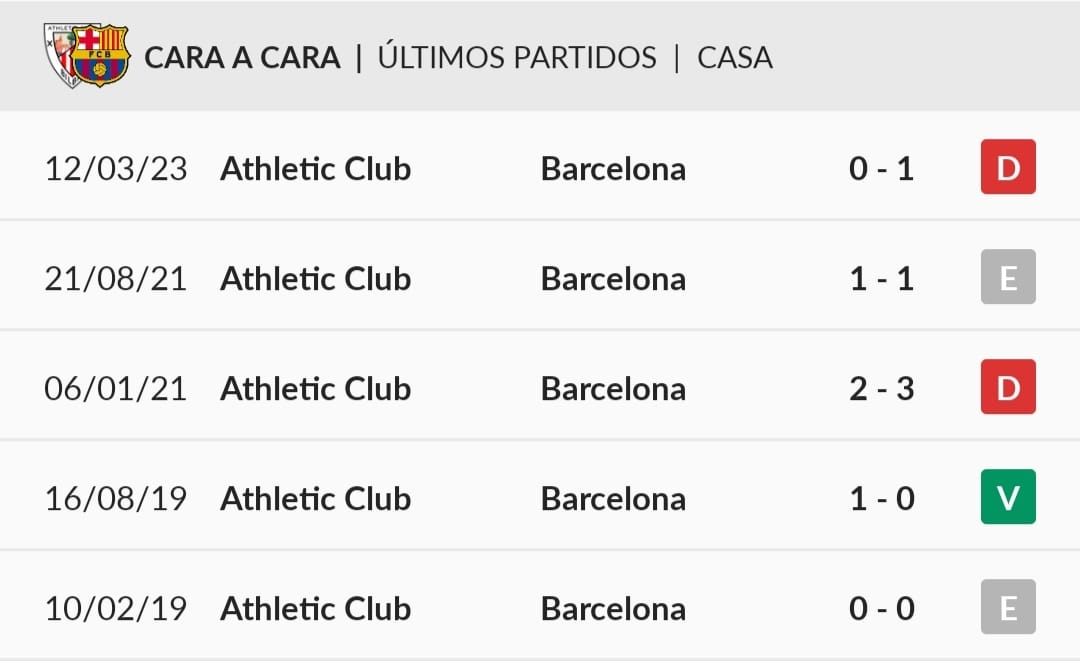Click the gray E badge for 21/08/21
The image size is (1080, 661).
1008,277
